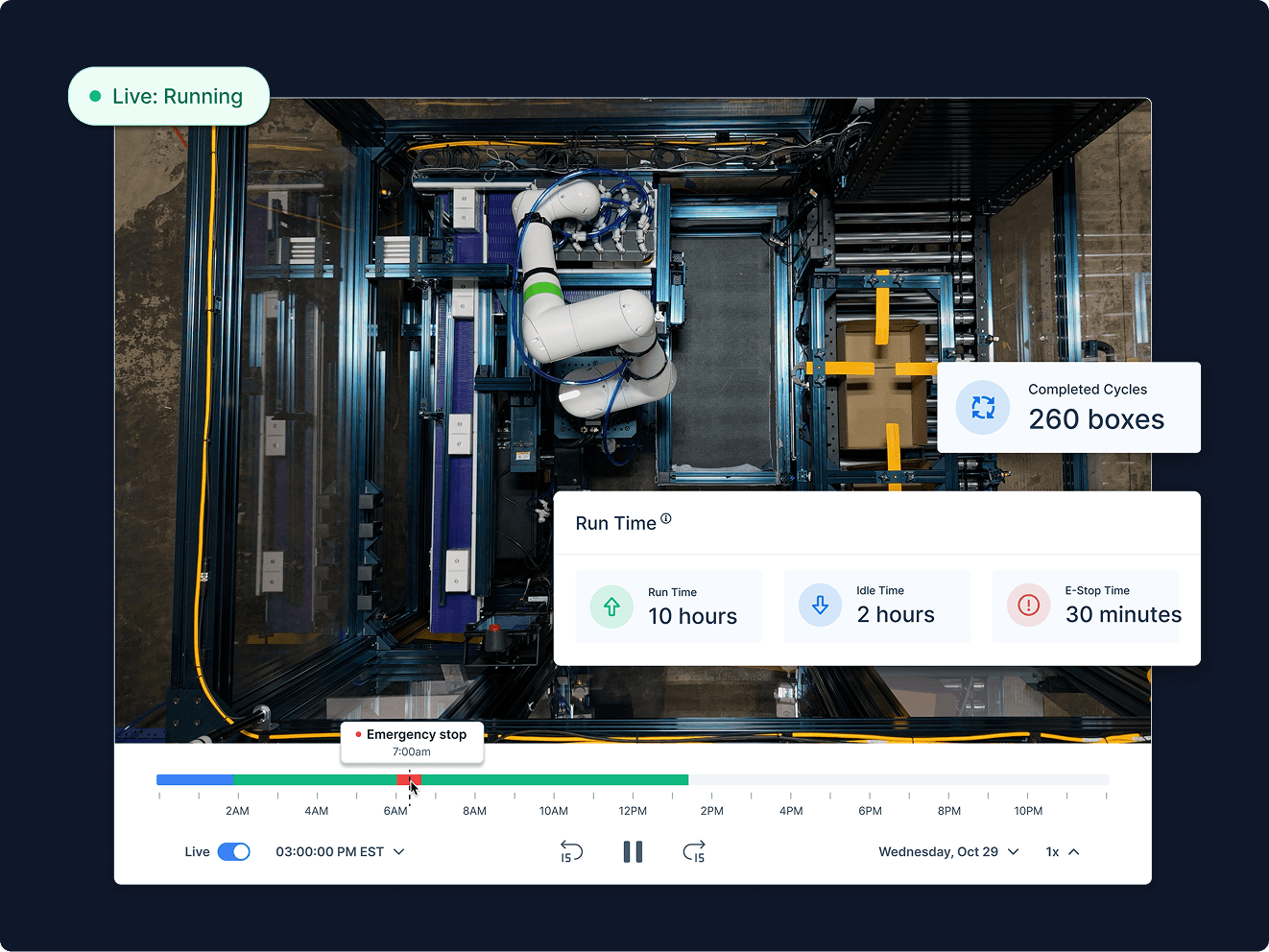Click the Idle Time down-arrow icon
Viewport: 1269px width, 952px height.
[x=820, y=606]
